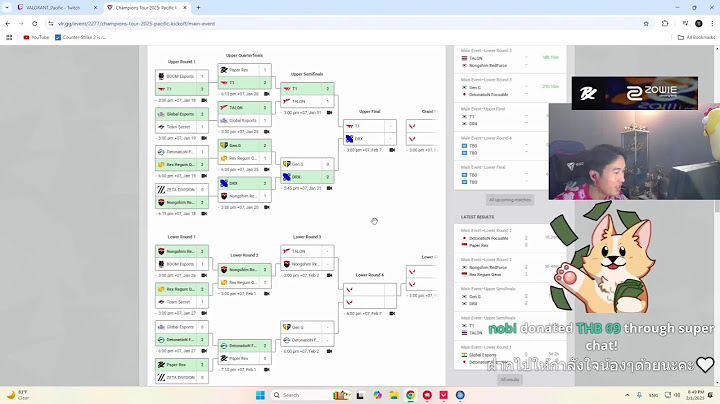Open Gen.G vs DetonatioN Lower Round 3 video icon

(x=329, y=351)
